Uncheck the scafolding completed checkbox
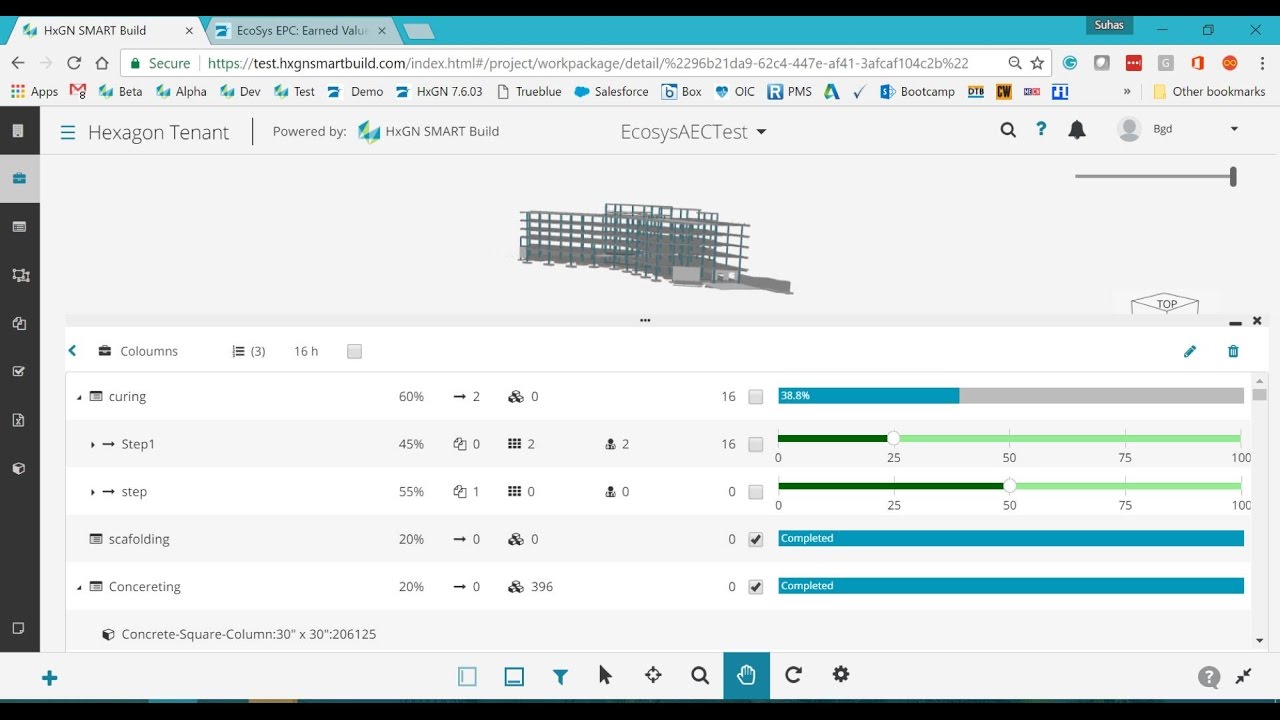Viewport: 1280px width, 720px height. click(756, 539)
